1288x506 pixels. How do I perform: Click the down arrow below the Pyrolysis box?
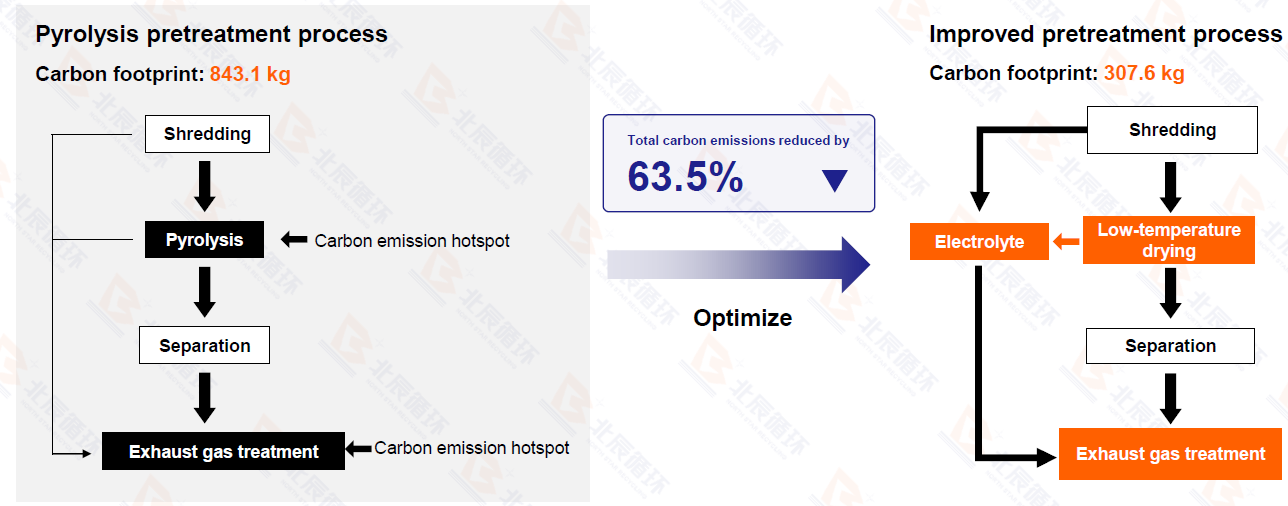205,292
